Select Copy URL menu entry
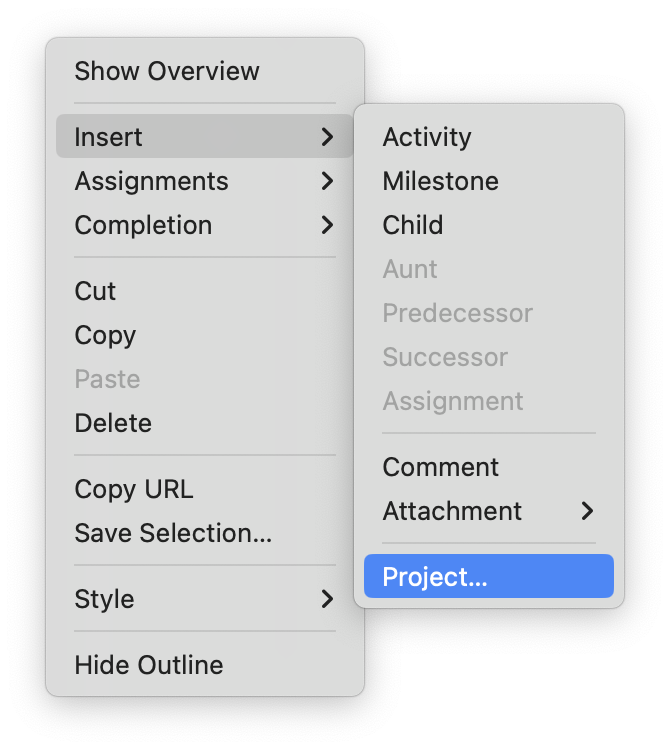The width and height of the screenshot is (670, 750). click(134, 489)
